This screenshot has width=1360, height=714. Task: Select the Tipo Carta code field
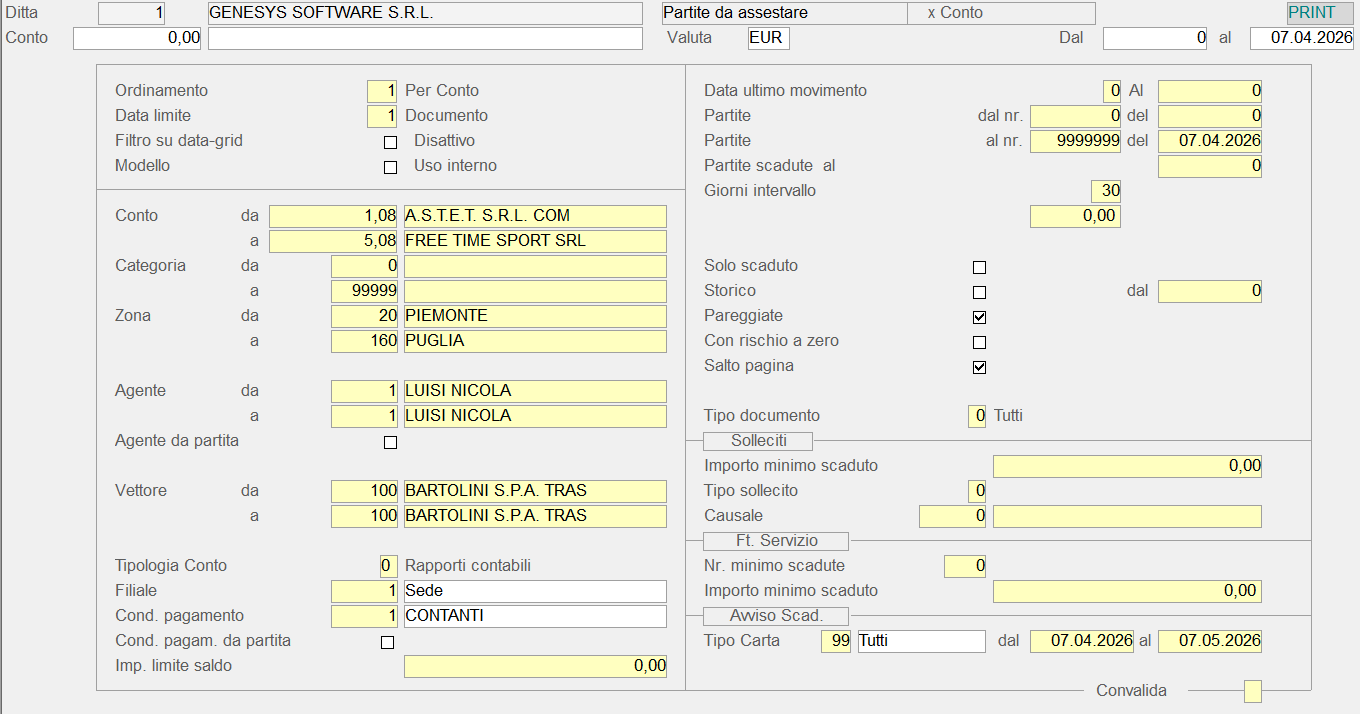[836, 641]
